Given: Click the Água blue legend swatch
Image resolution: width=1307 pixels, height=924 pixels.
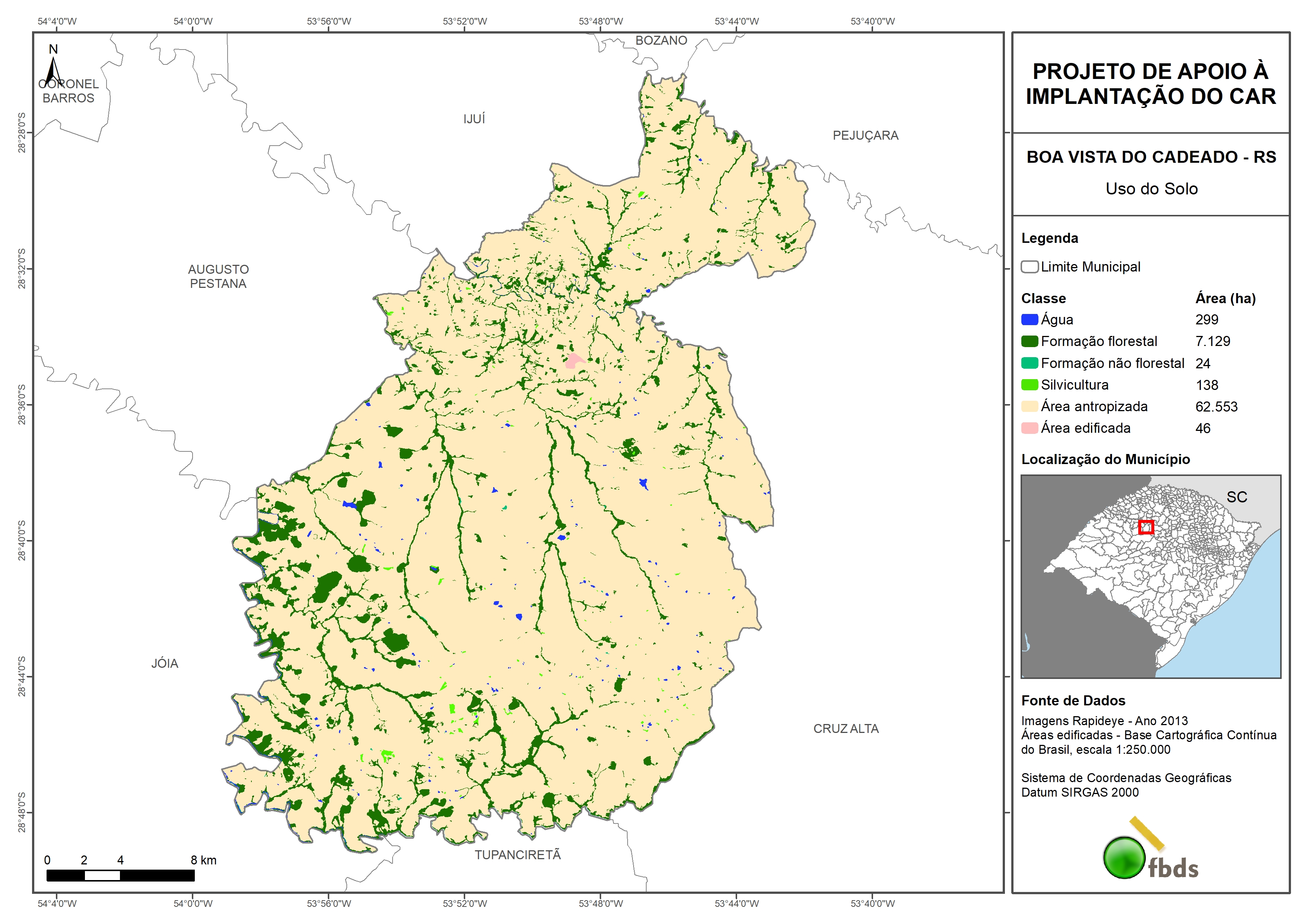Looking at the screenshot, I should tap(1029, 320).
